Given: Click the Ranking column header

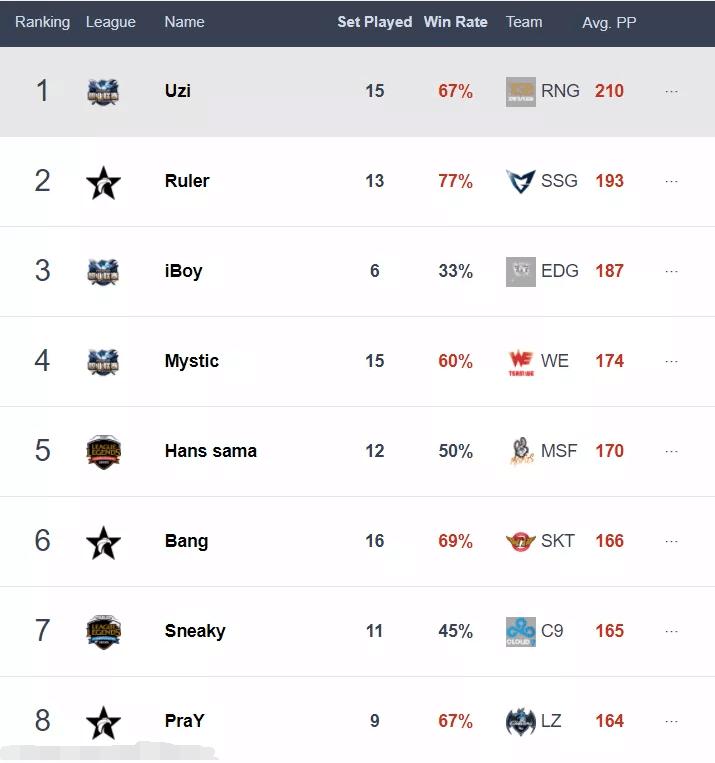Looking at the screenshot, I should click(42, 22).
